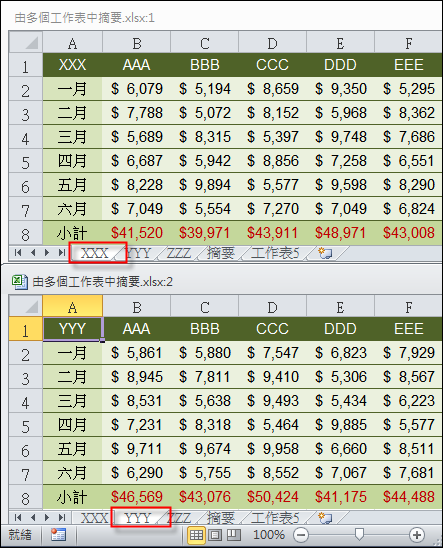Go to the last sheet using the top window arrow
443x548 pixels.
coord(62,252)
